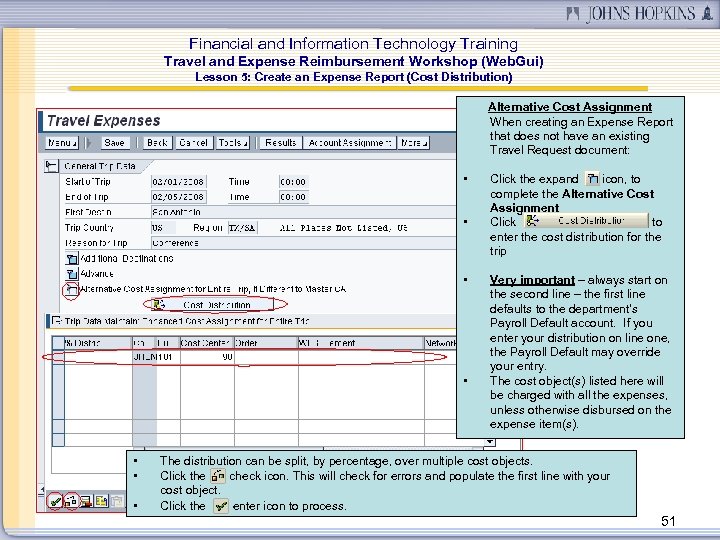
Task: Click the red-arrow row icon in bottom toolbar
Action: tap(86, 501)
